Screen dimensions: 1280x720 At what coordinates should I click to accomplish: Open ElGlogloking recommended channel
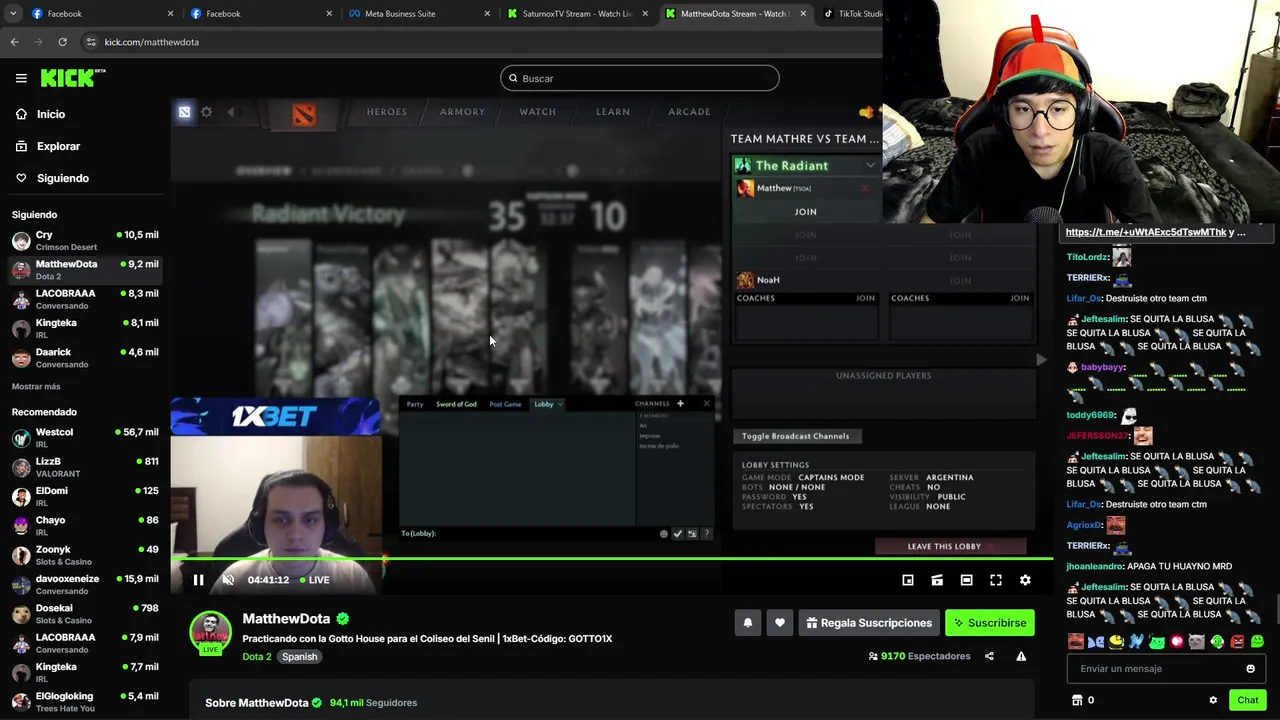(85, 701)
